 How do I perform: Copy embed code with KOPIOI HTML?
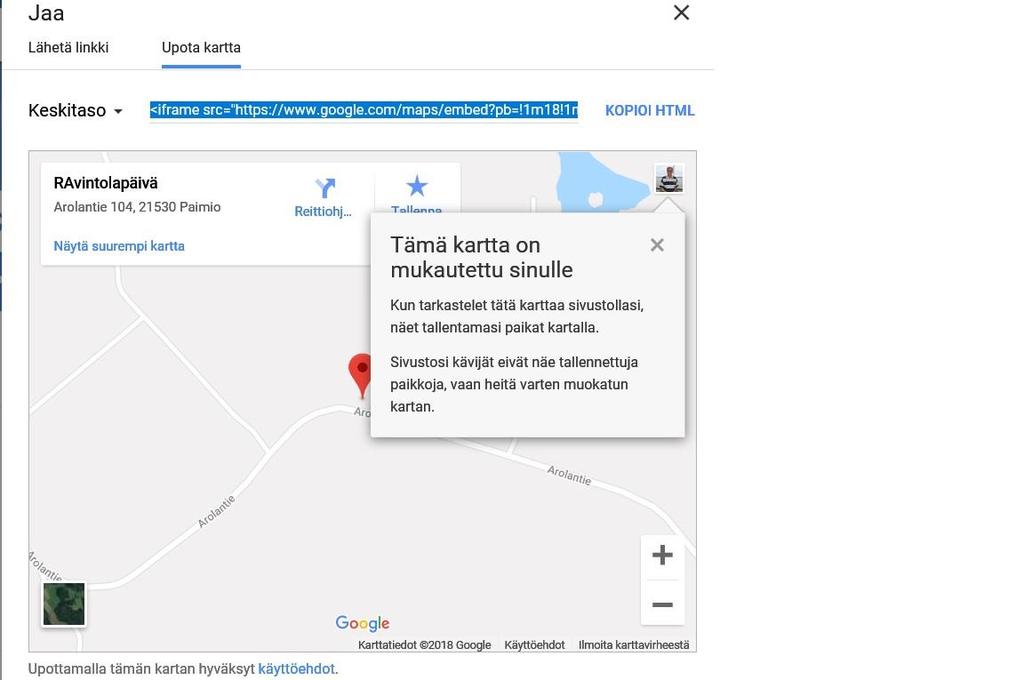(649, 110)
